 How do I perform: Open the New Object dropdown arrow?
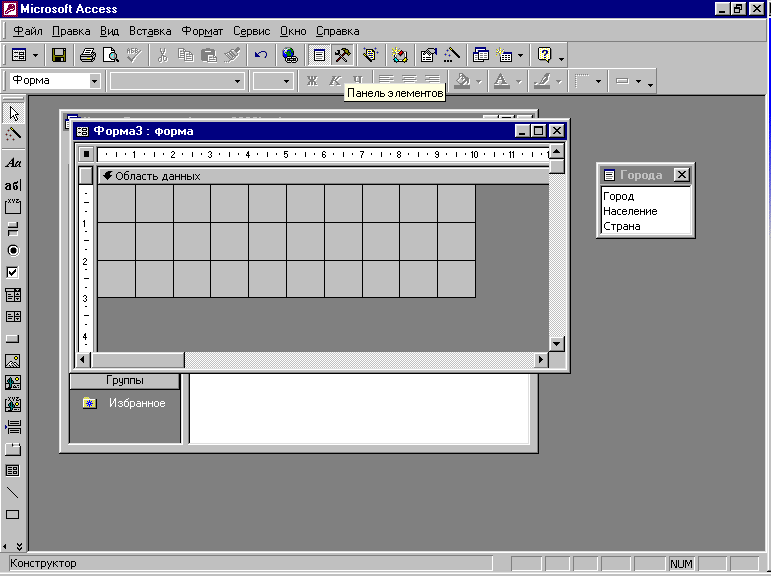pos(520,55)
